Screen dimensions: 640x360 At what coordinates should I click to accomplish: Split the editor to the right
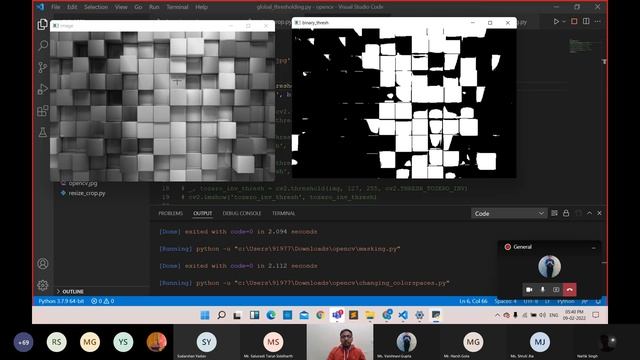tap(586, 21)
